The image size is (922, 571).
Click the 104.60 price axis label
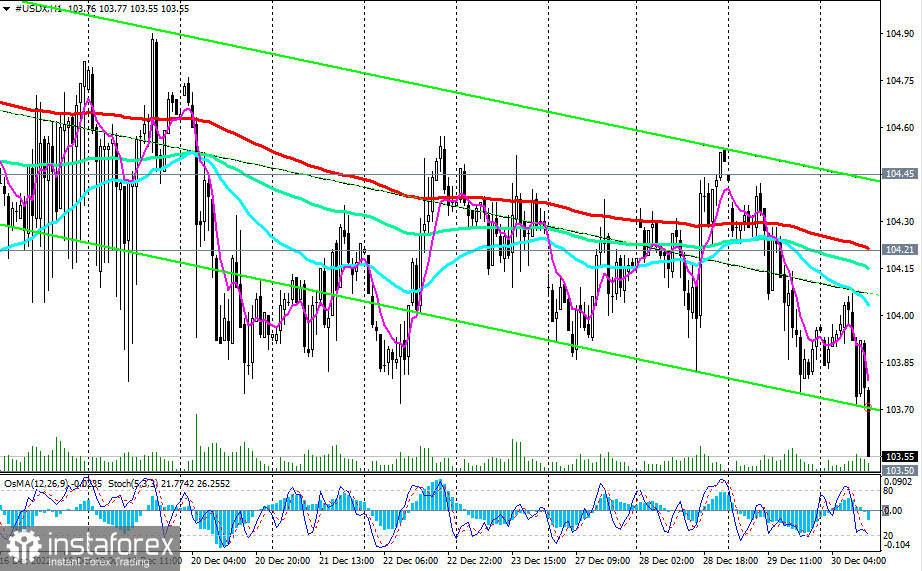[900, 128]
